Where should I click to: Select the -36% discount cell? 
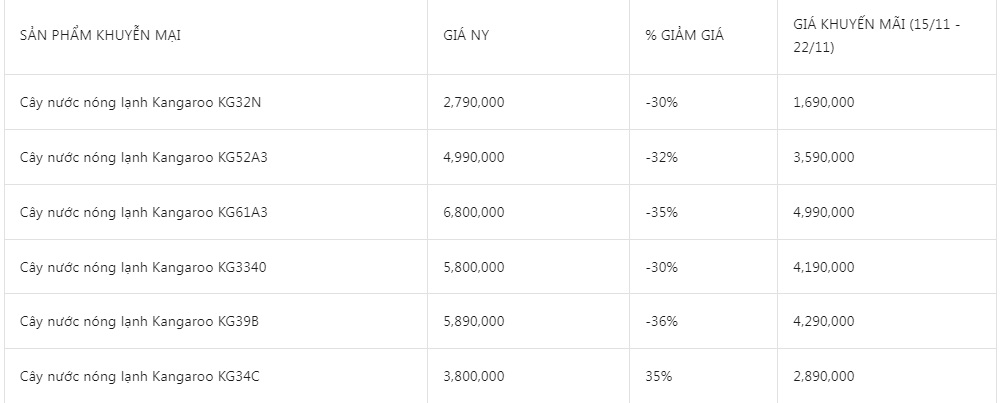[662, 321]
